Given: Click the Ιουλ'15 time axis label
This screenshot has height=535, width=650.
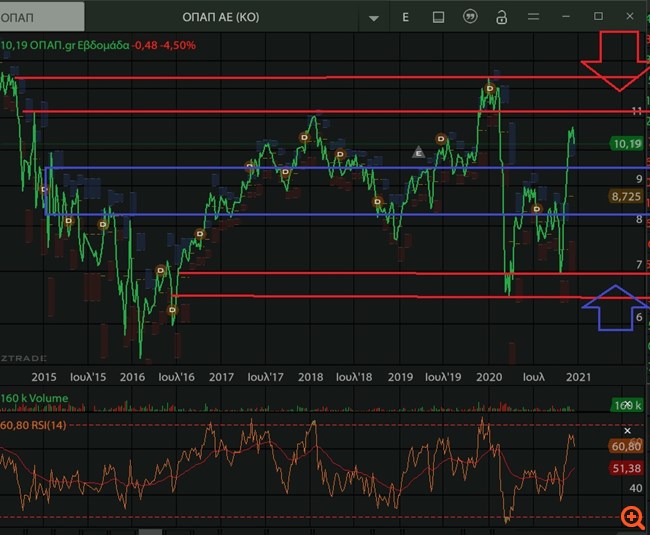Looking at the screenshot, I should point(88,377).
